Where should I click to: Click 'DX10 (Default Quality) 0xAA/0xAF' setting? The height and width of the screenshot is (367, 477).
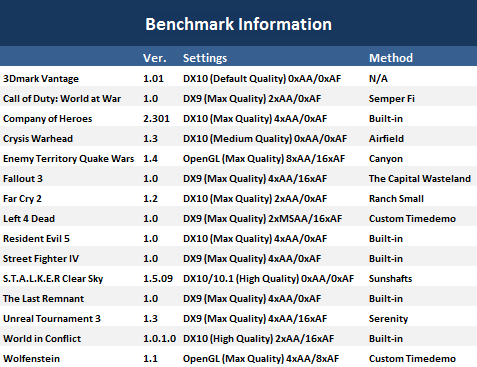pyautogui.click(x=262, y=79)
